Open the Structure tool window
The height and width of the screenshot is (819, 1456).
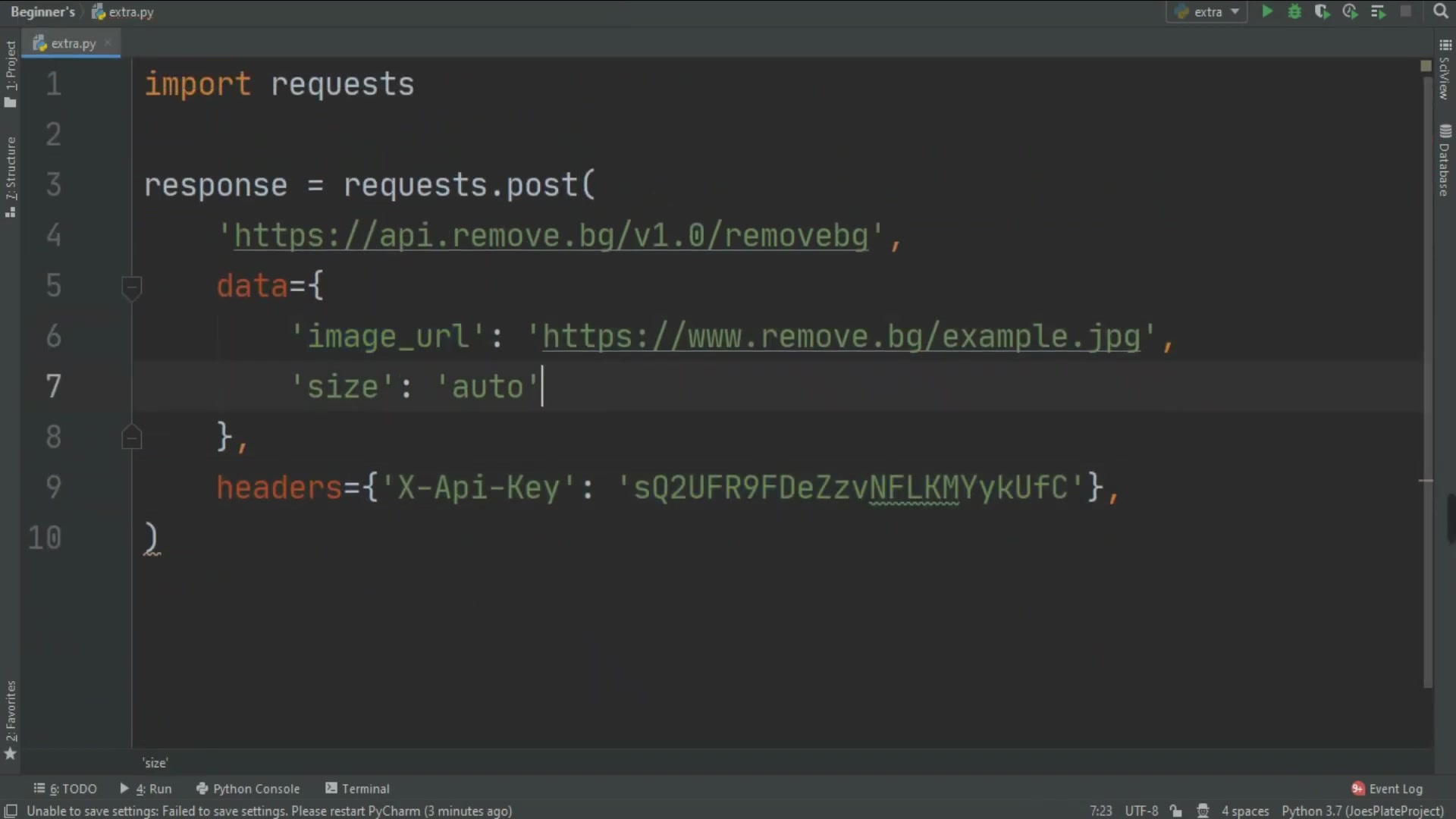pyautogui.click(x=10, y=177)
